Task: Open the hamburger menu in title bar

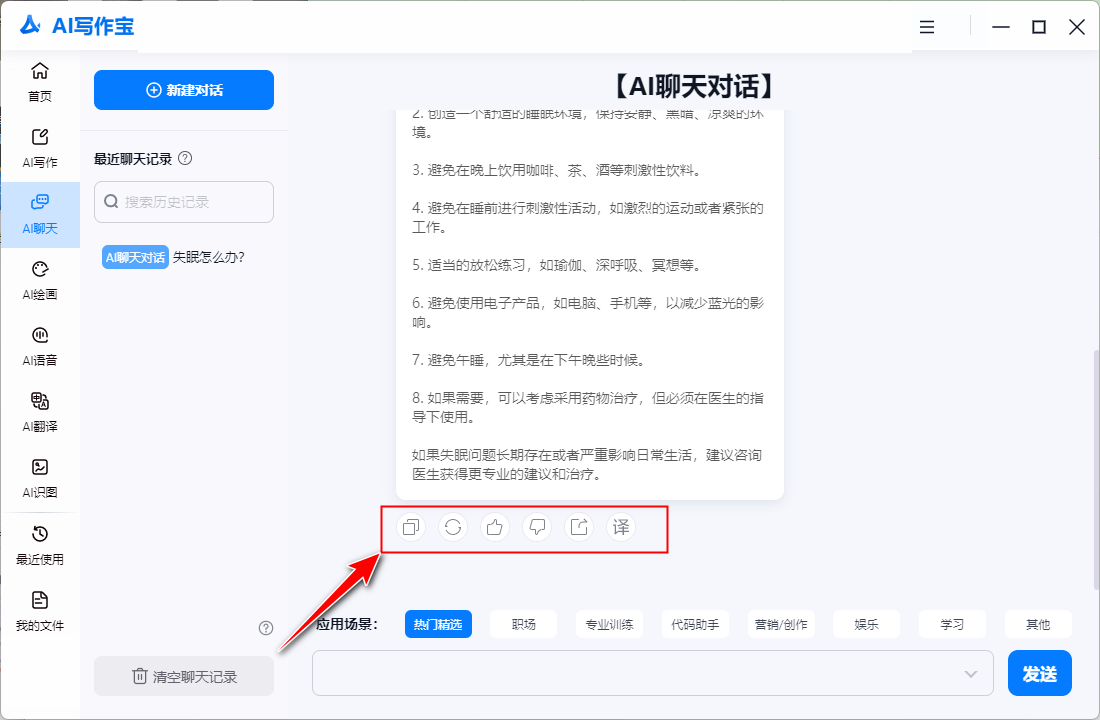Action: (x=927, y=27)
